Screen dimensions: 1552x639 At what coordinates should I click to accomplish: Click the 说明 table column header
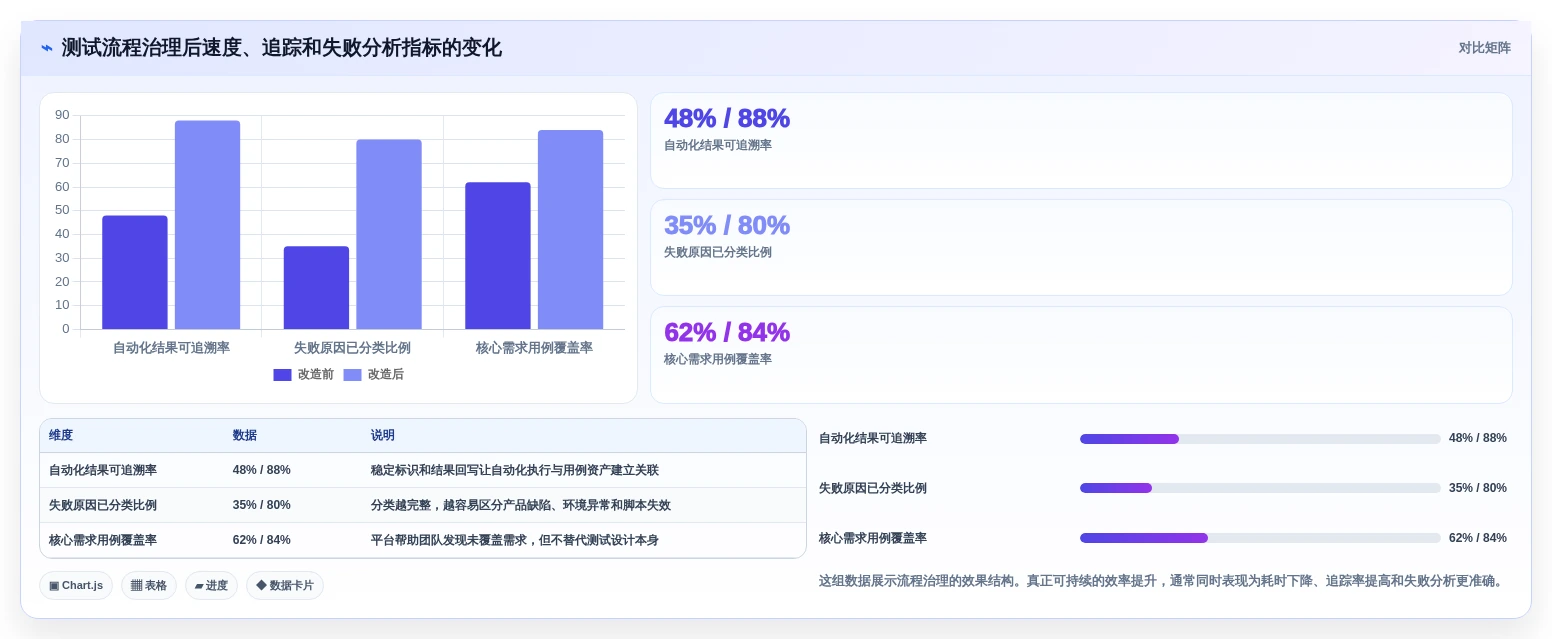[383, 436]
